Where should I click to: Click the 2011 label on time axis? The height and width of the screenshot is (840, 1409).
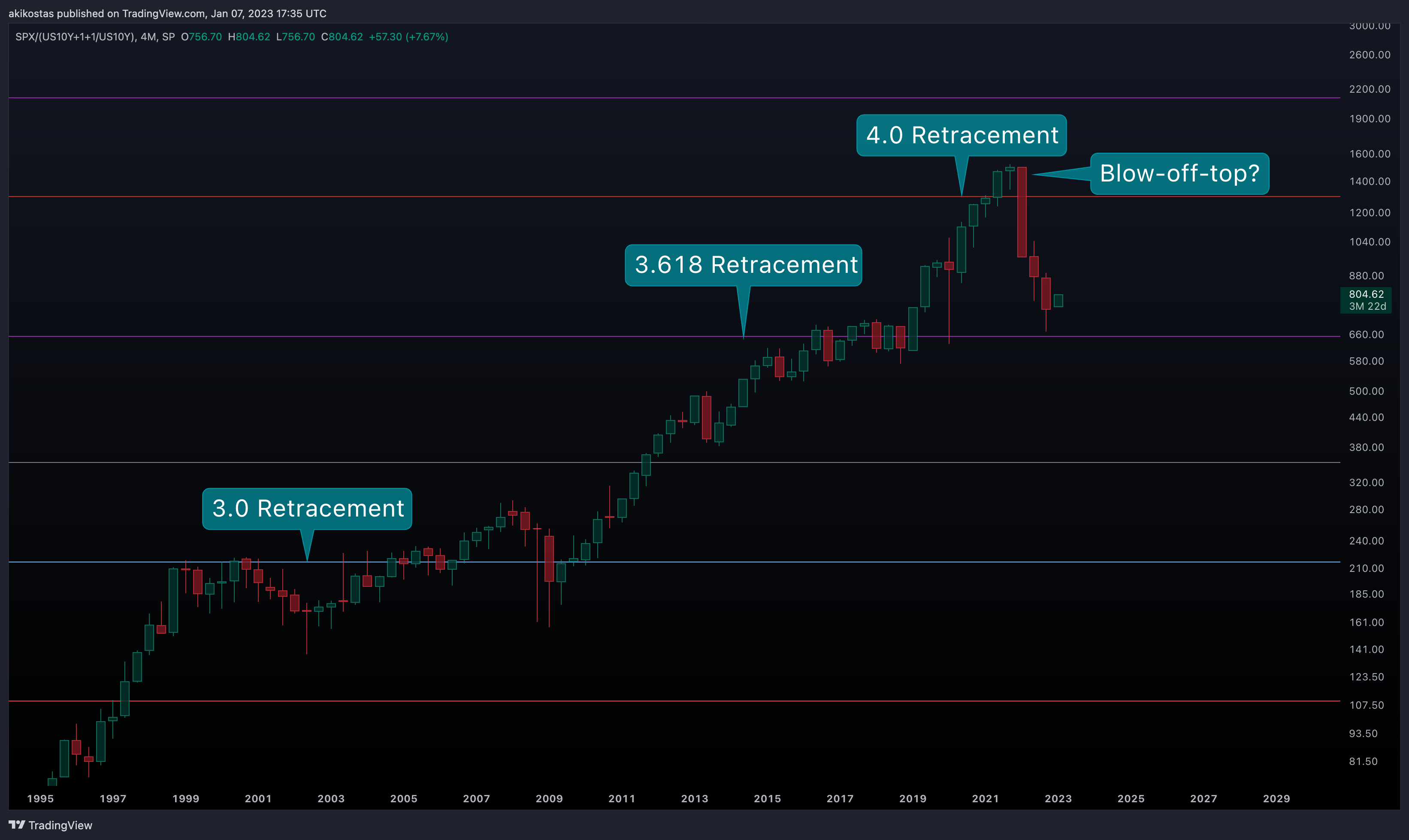pyautogui.click(x=622, y=799)
